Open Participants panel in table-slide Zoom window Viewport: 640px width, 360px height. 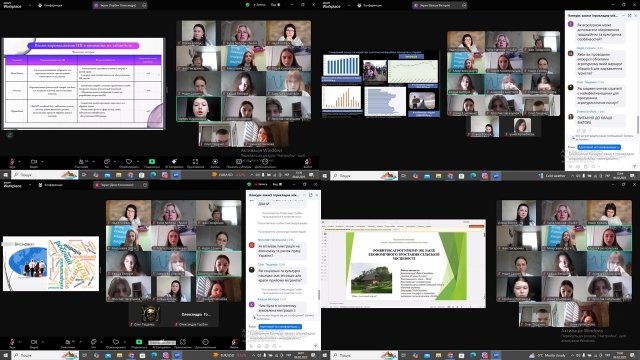pyautogui.click(x=81, y=162)
